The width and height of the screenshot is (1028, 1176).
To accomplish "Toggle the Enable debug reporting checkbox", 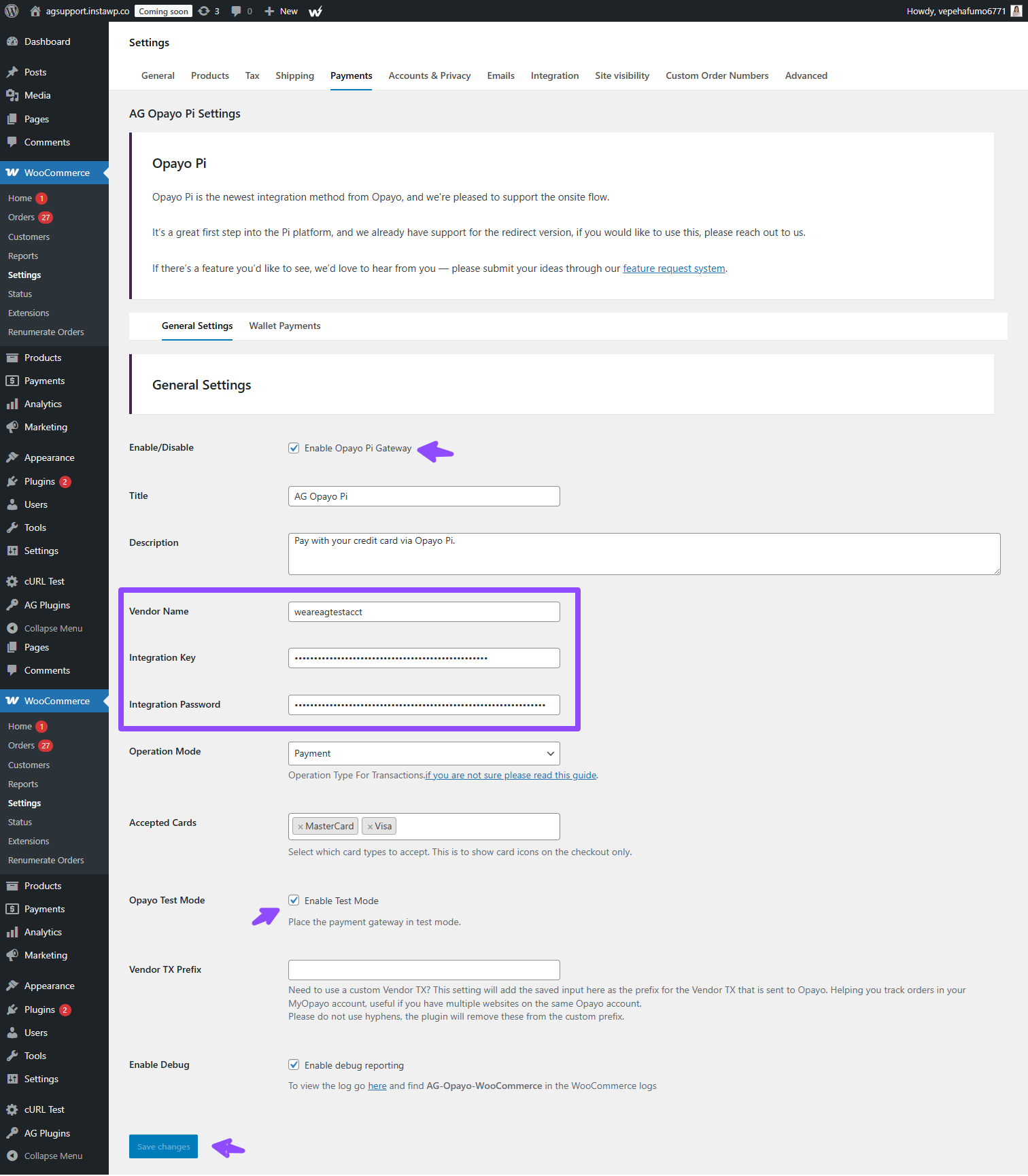I will click(x=294, y=1065).
